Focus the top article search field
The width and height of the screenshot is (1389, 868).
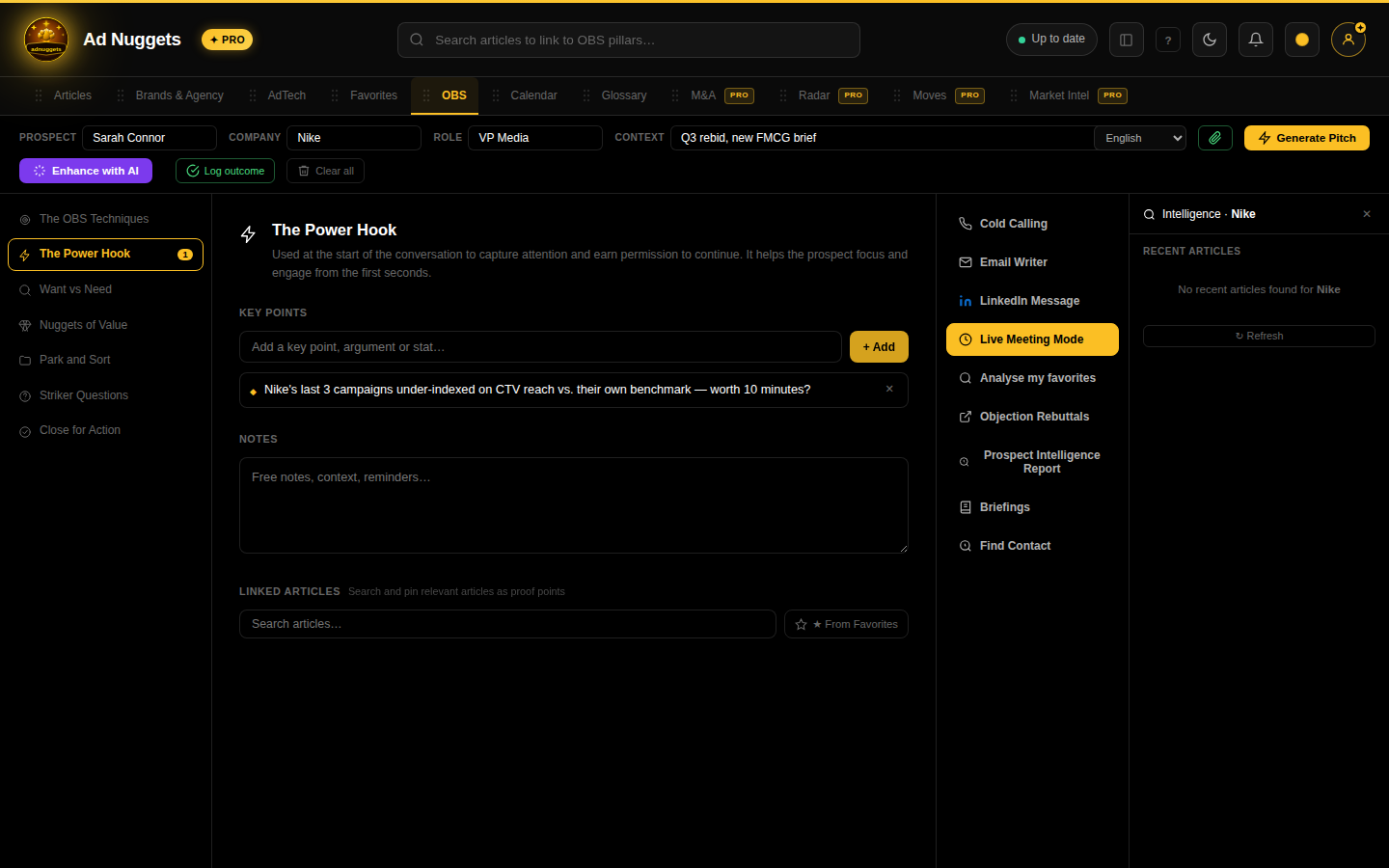(x=629, y=40)
